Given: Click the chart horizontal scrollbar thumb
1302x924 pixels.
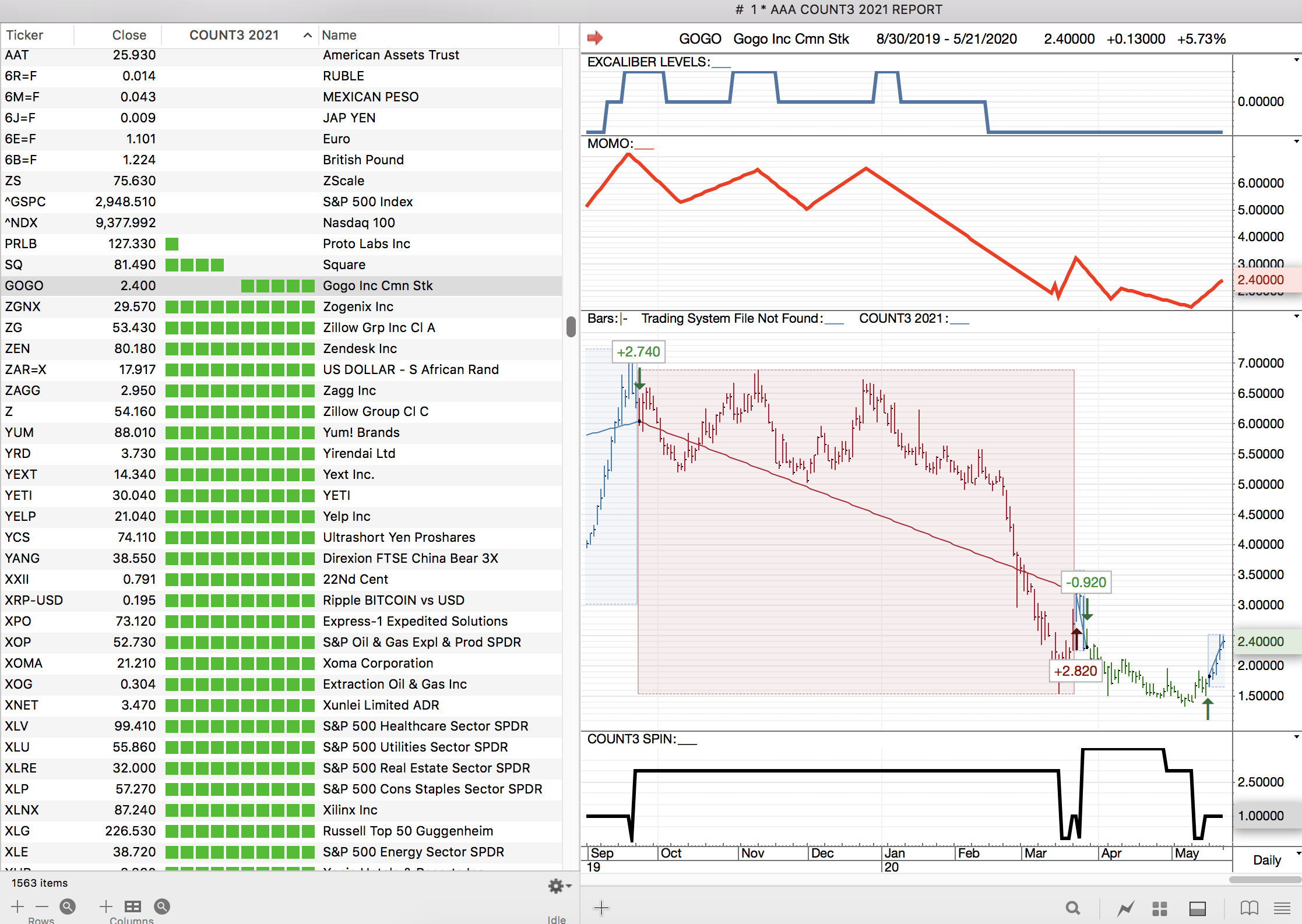Looking at the screenshot, I should (x=1265, y=880).
